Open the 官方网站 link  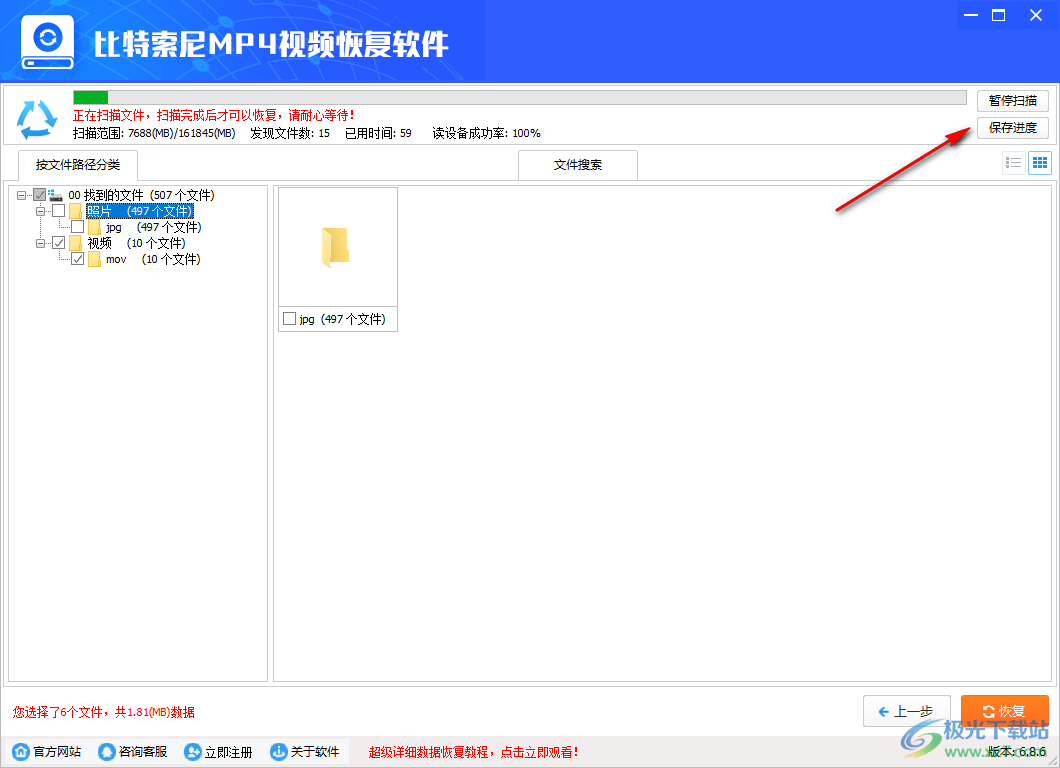tap(57, 752)
